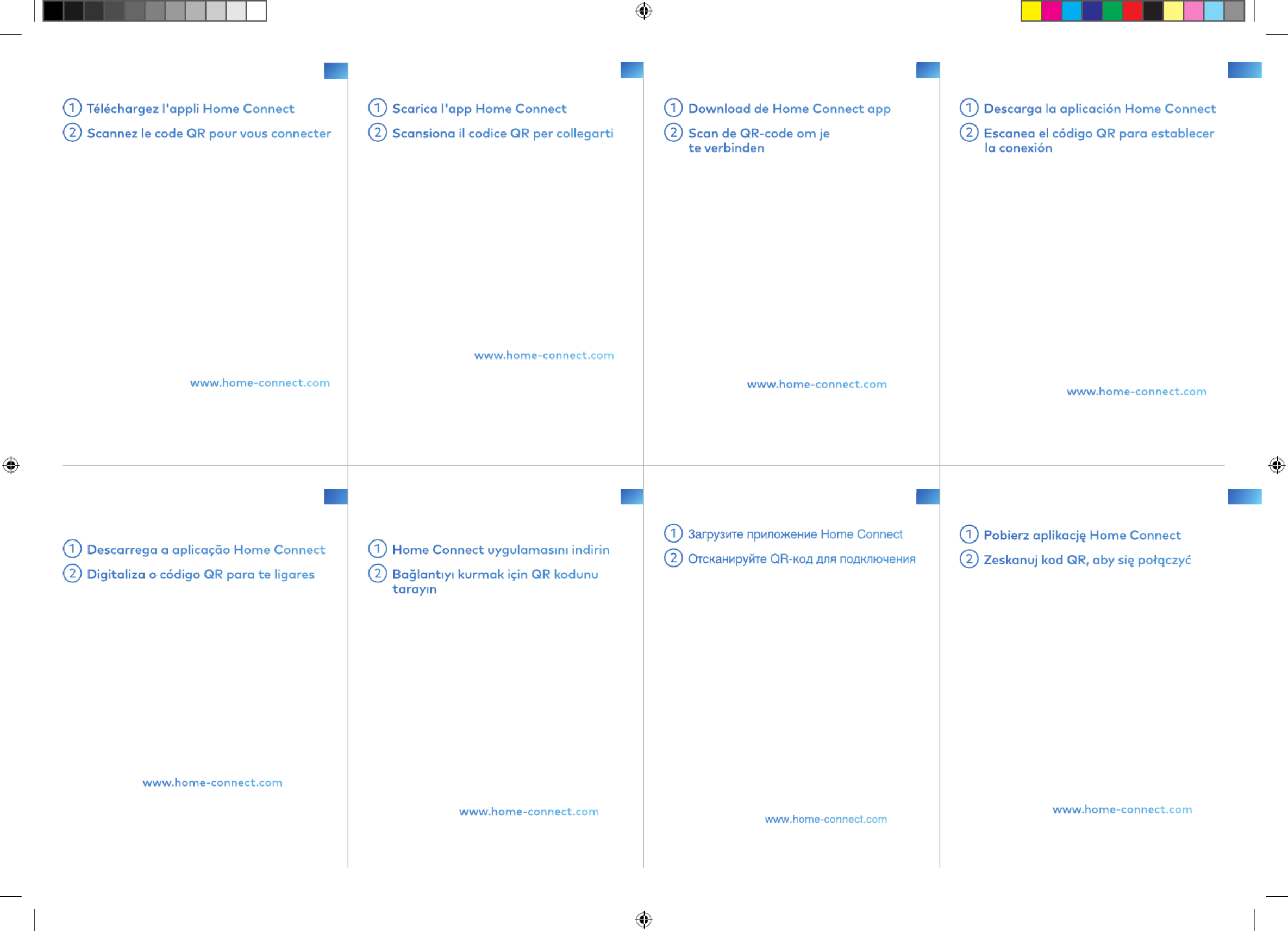The width and height of the screenshot is (1288, 931).
Task: Select text 'Scarica l'app Home Connect'
Action: click(x=479, y=109)
